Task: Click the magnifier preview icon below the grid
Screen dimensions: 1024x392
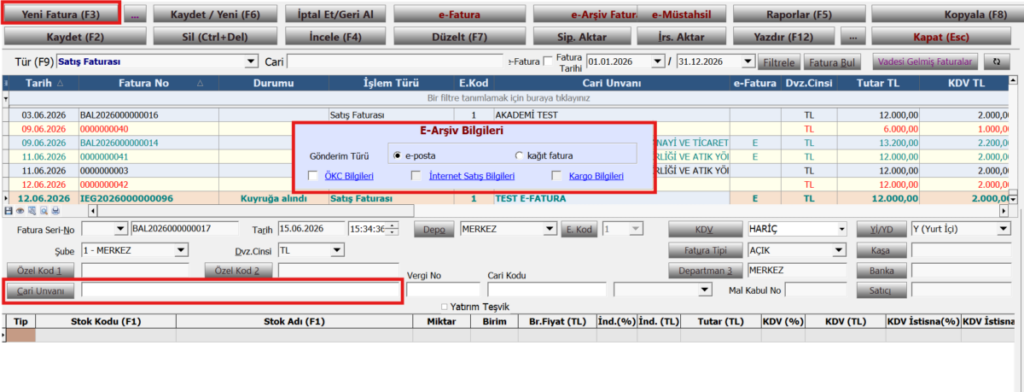Action: 43,211
